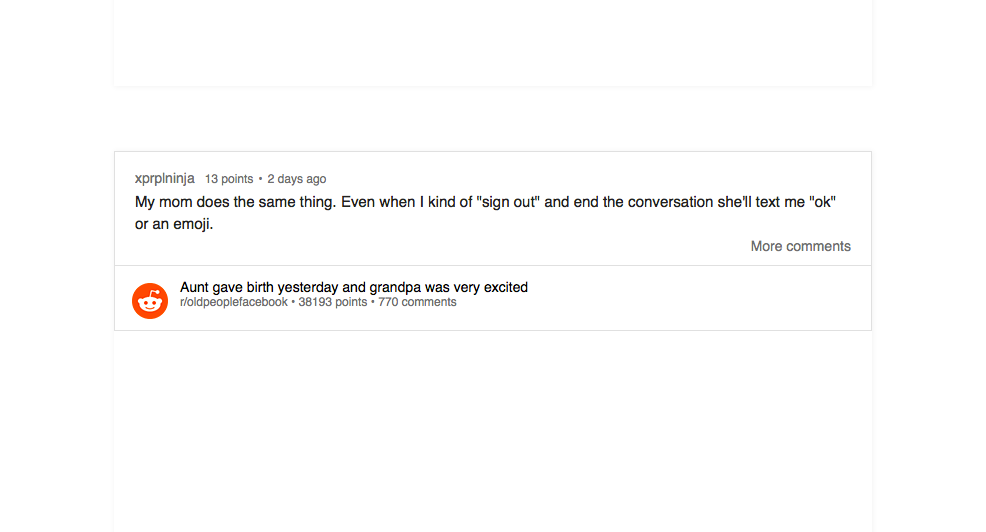
Task: Visit the r/oldpeoplefacebook subreddit link
Action: point(234,302)
